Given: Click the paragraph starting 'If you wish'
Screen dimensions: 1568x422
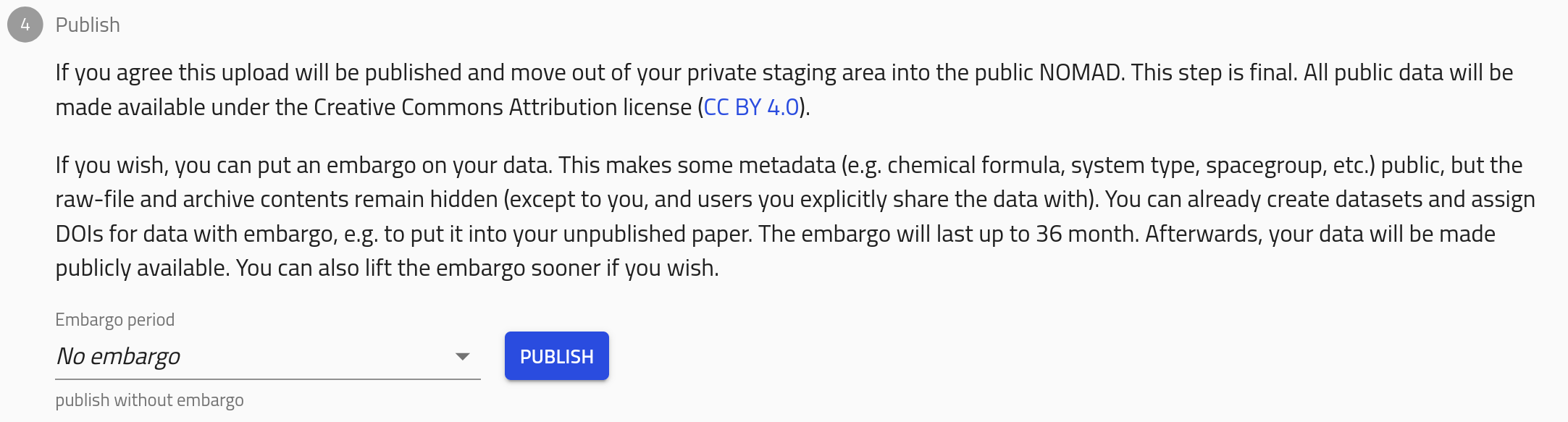Looking at the screenshot, I should click(795, 216).
